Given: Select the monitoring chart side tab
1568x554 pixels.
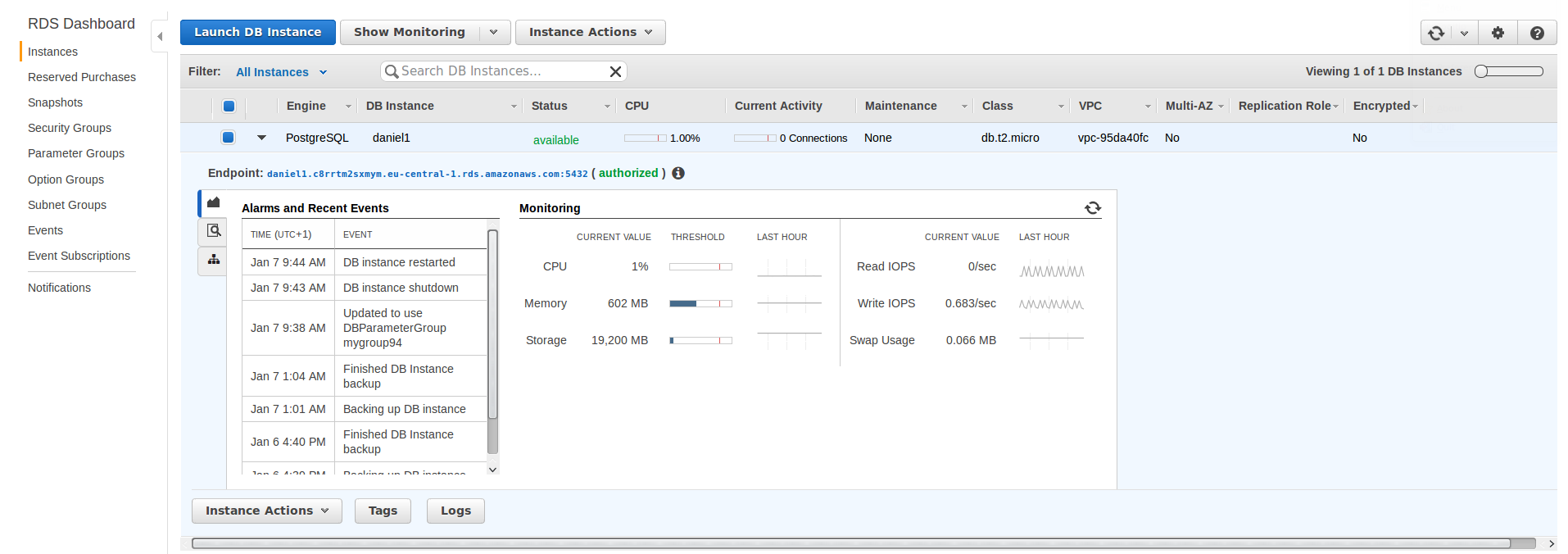Looking at the screenshot, I should [x=213, y=202].
